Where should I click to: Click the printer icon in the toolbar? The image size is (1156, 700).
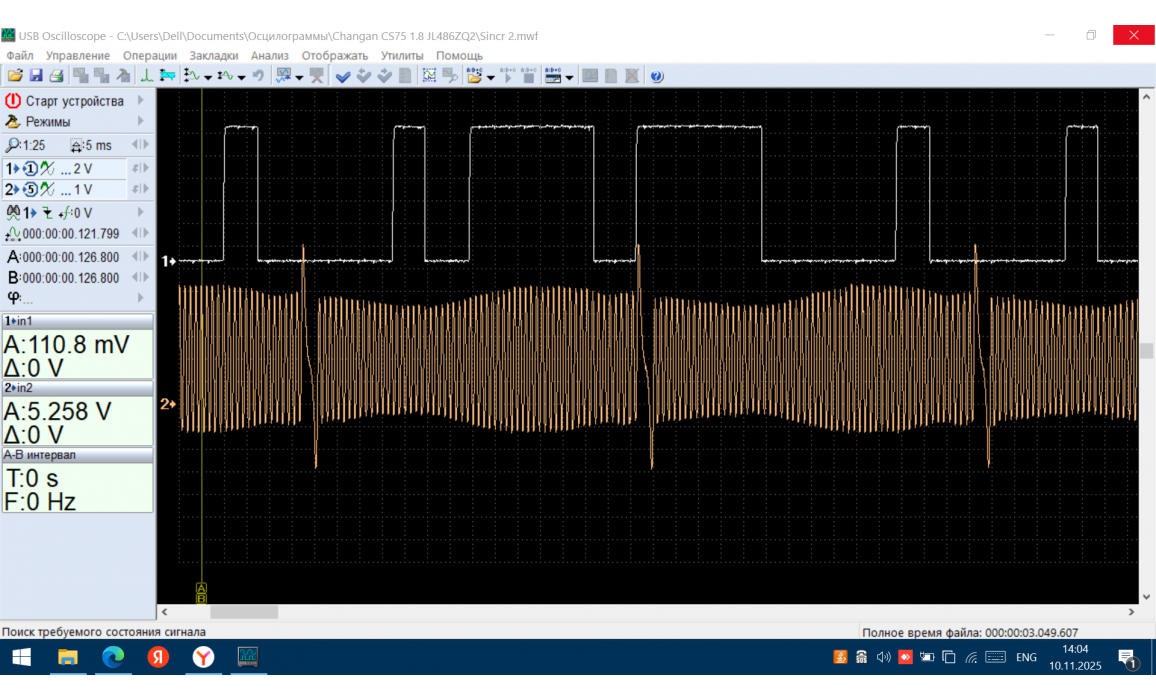[x=56, y=76]
